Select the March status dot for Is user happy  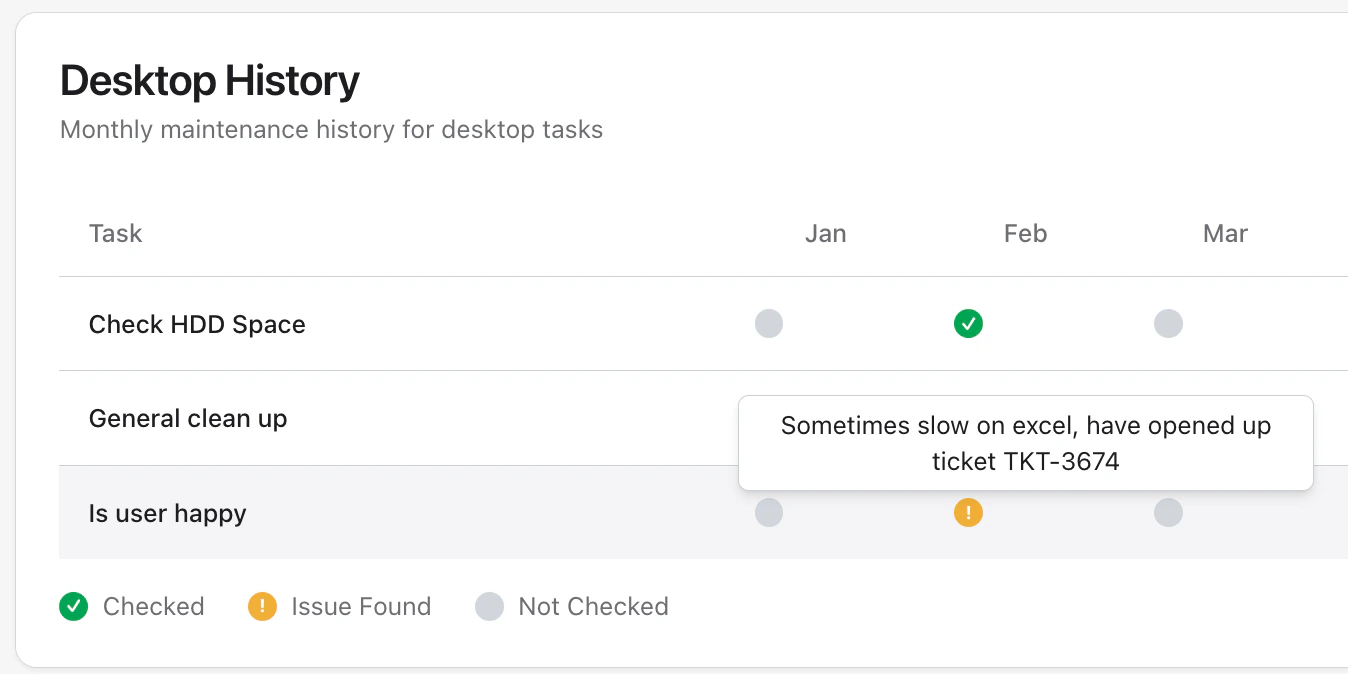pyautogui.click(x=1168, y=512)
